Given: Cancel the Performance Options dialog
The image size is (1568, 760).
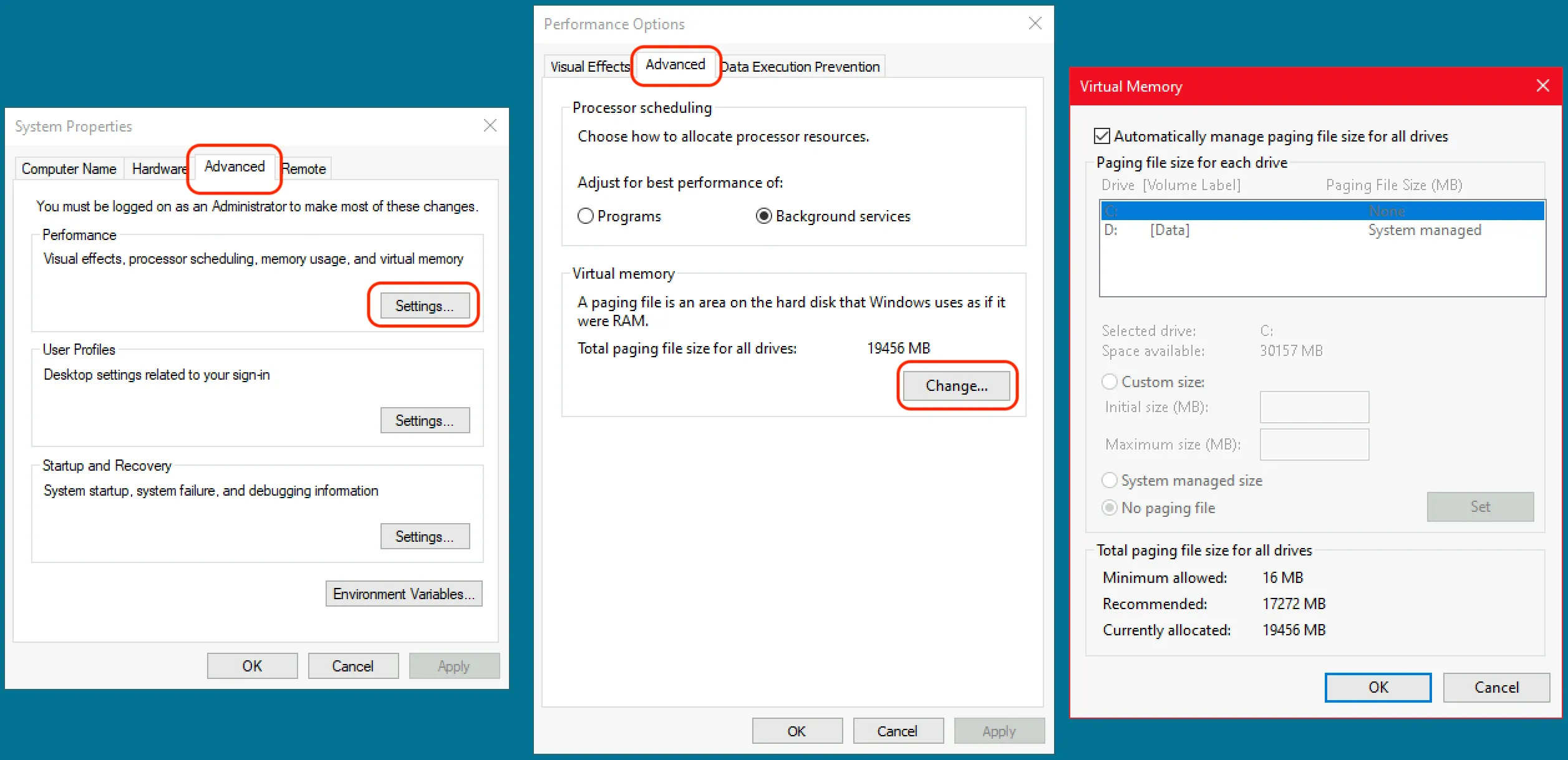Looking at the screenshot, I should click(897, 731).
